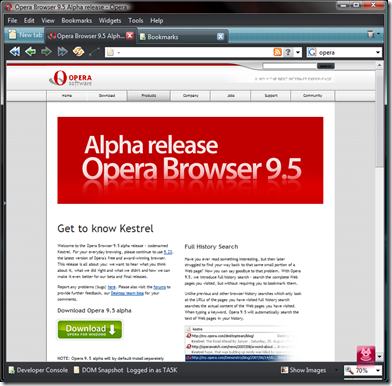Click the Full History Search heading
The image size is (392, 386).
[211, 247]
